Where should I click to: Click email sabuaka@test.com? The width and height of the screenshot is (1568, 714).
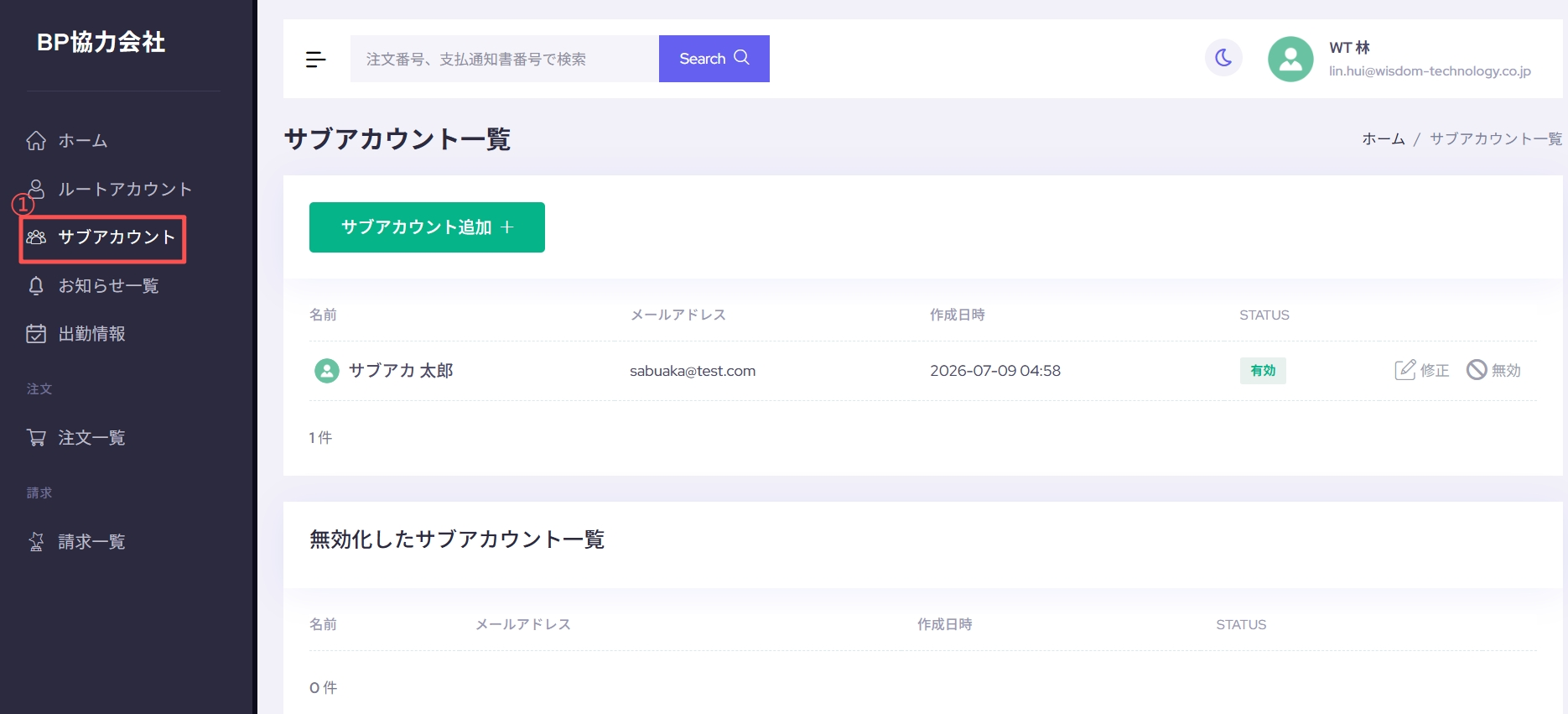(693, 371)
